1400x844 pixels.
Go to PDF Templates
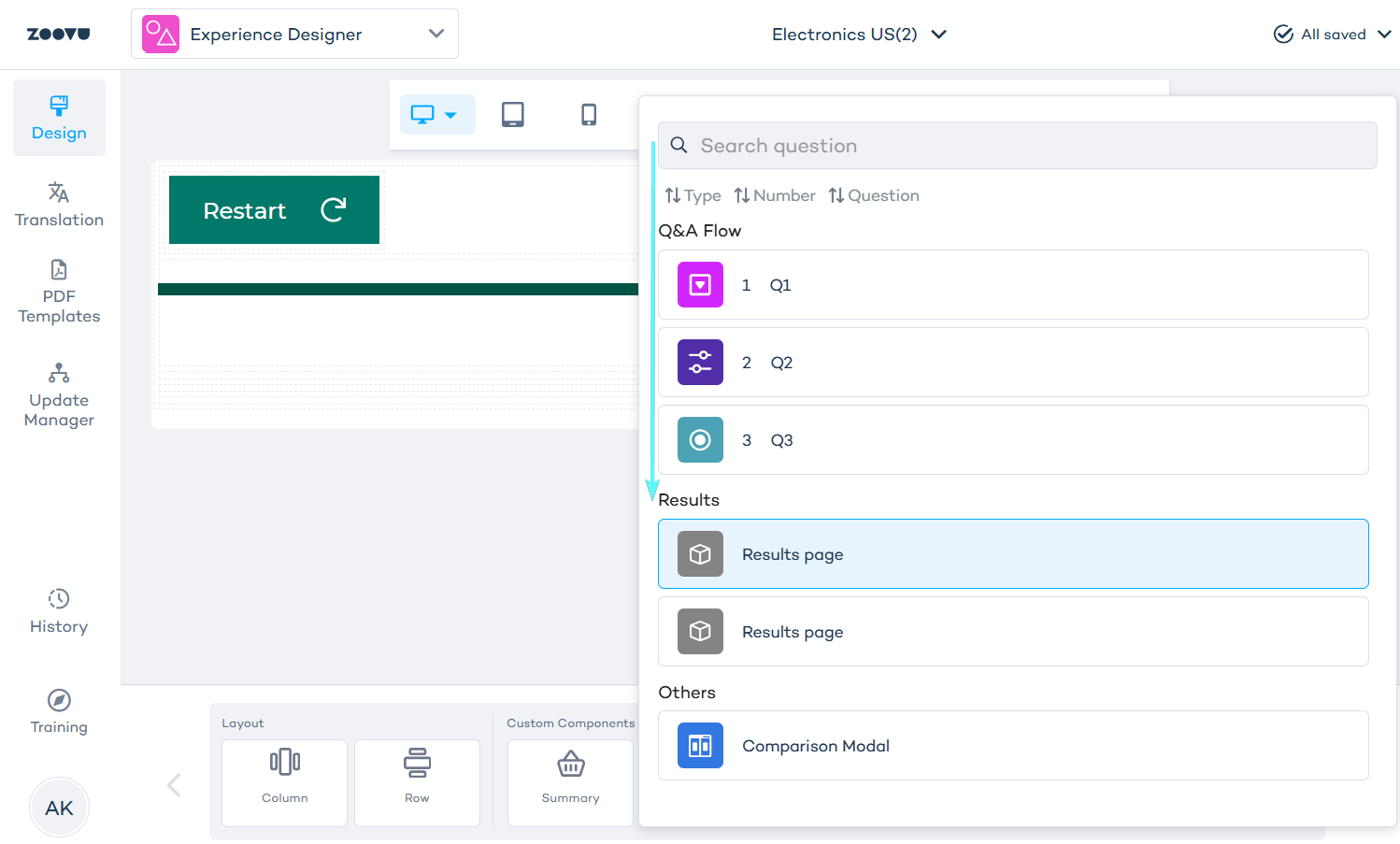pyautogui.click(x=59, y=292)
